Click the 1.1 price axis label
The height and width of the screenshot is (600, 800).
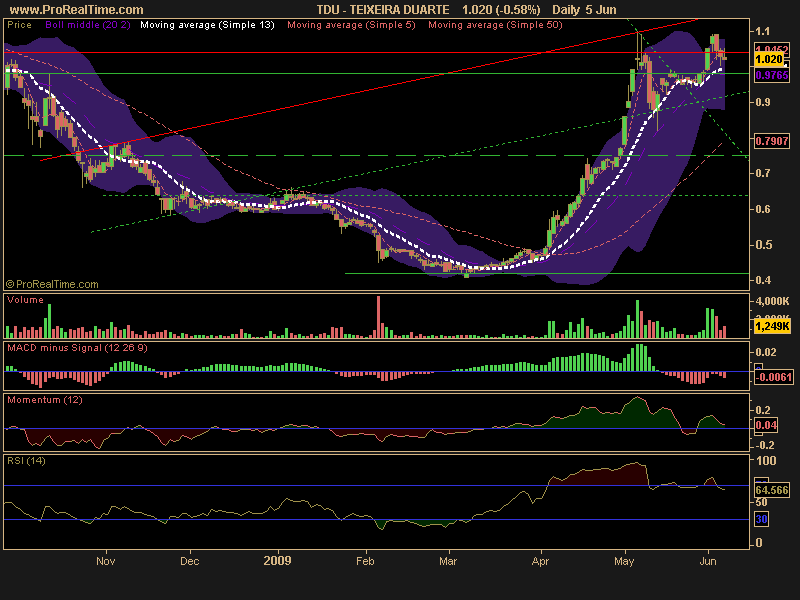(763, 32)
